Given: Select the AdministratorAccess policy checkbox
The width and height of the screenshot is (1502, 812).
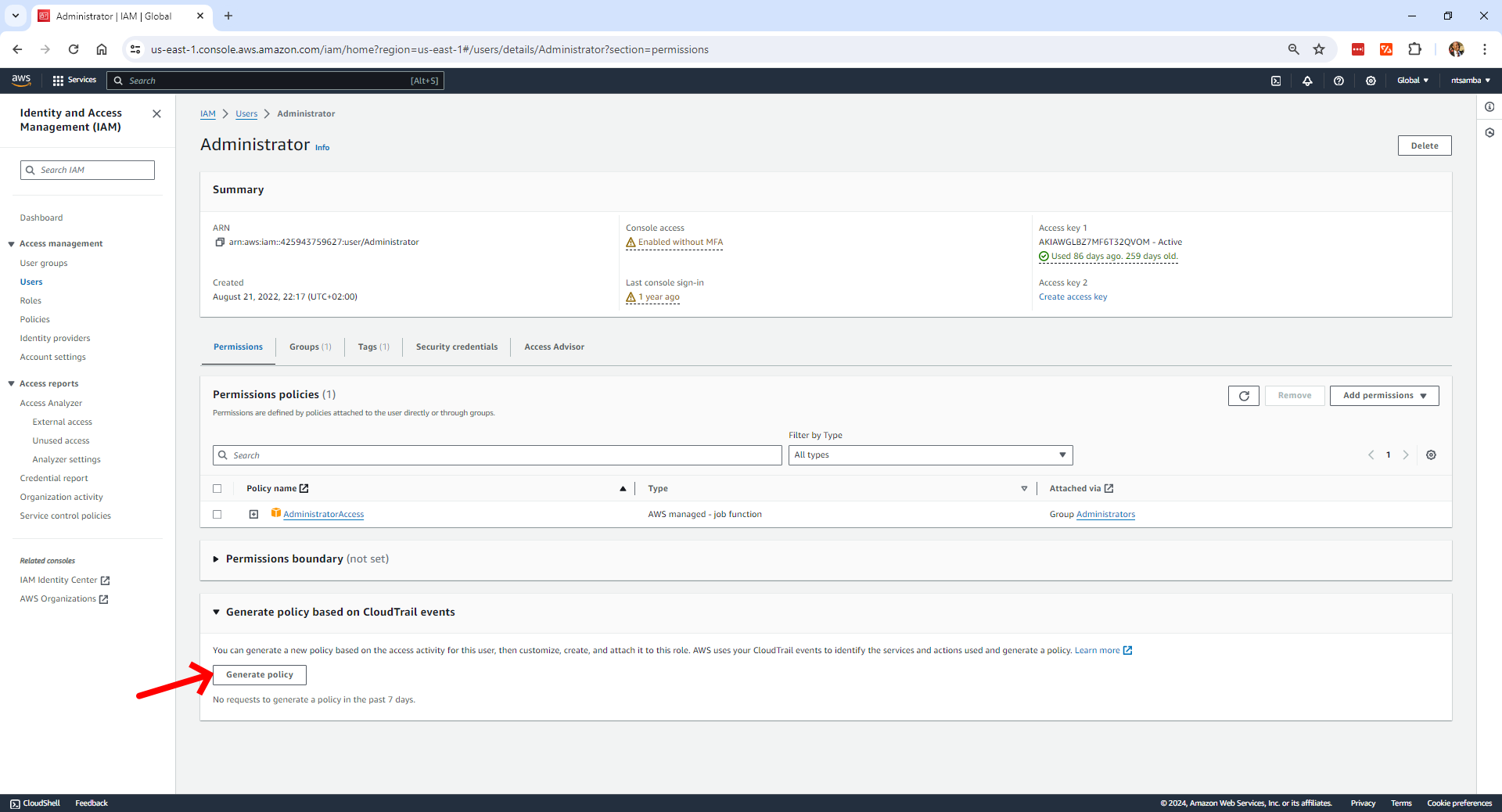Looking at the screenshot, I should tap(217, 515).
